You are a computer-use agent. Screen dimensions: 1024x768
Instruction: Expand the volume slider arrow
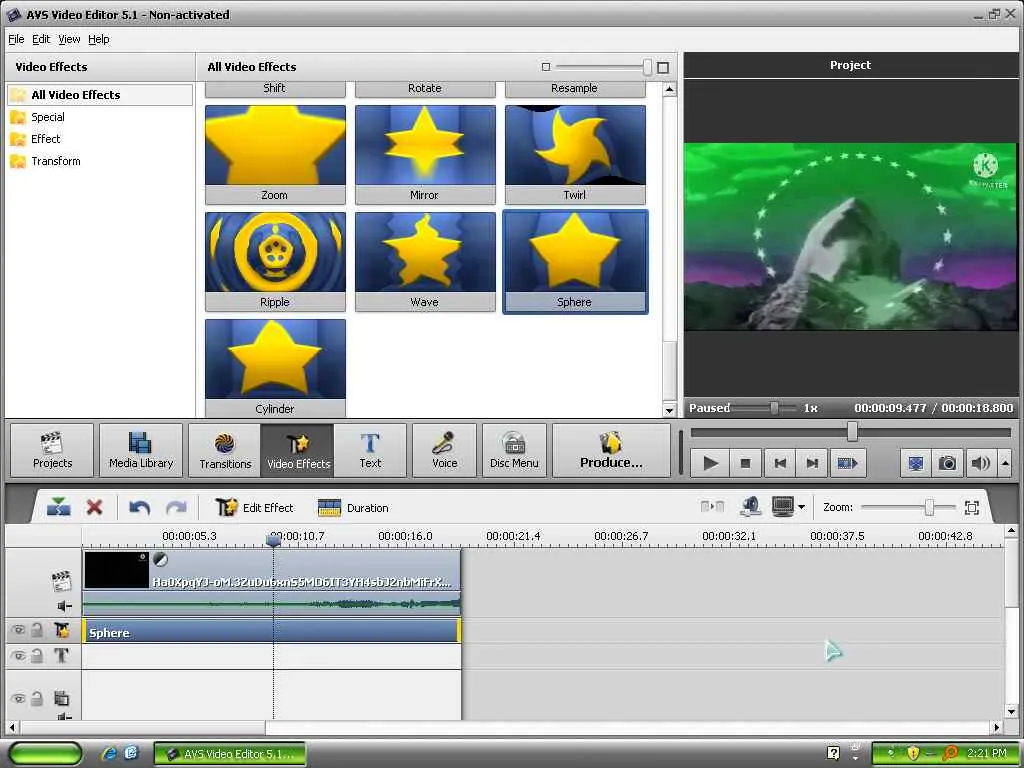[x=1006, y=463]
